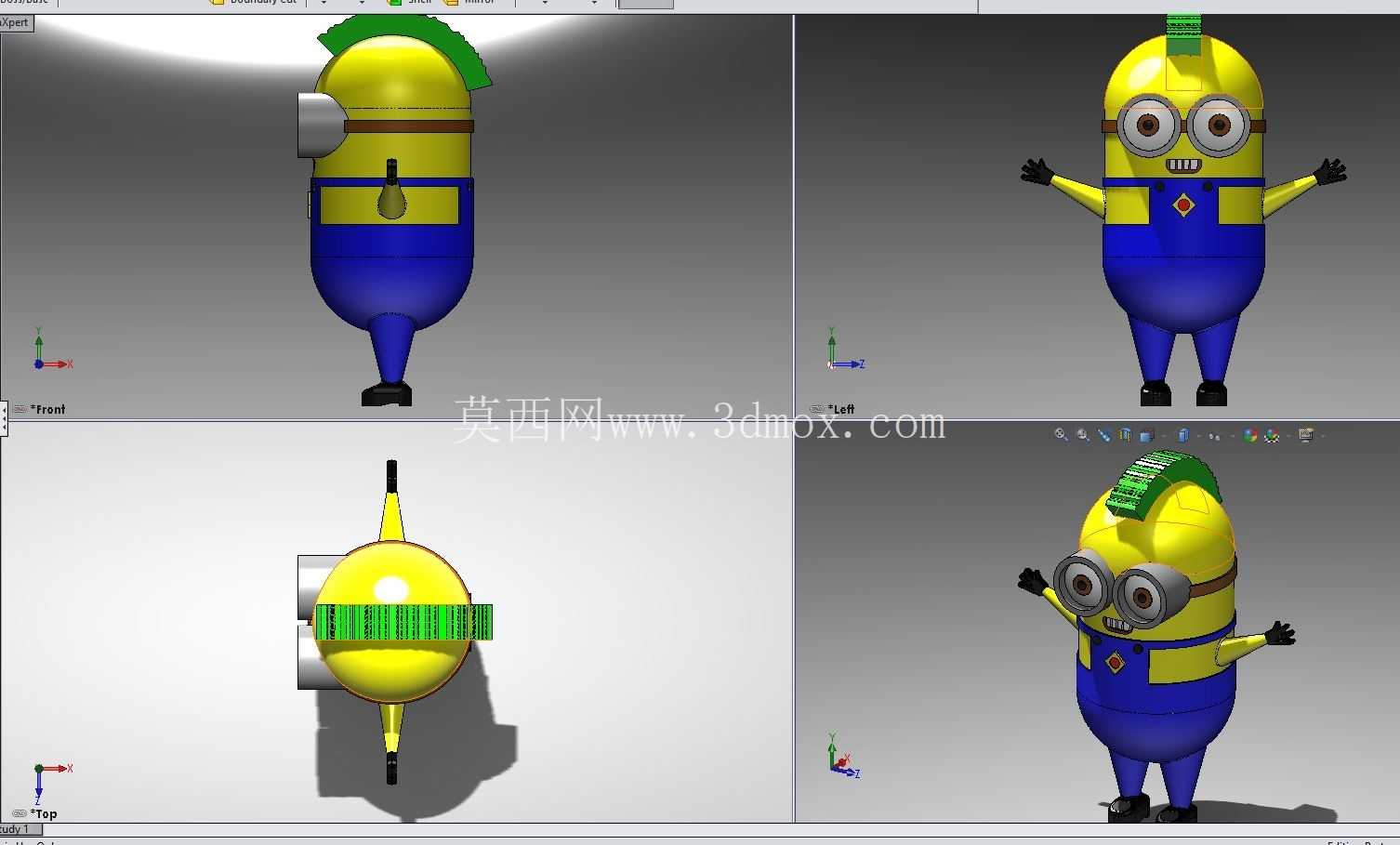1400x845 pixels.
Task: Choose the Display Style icon
Action: pyautogui.click(x=1183, y=435)
